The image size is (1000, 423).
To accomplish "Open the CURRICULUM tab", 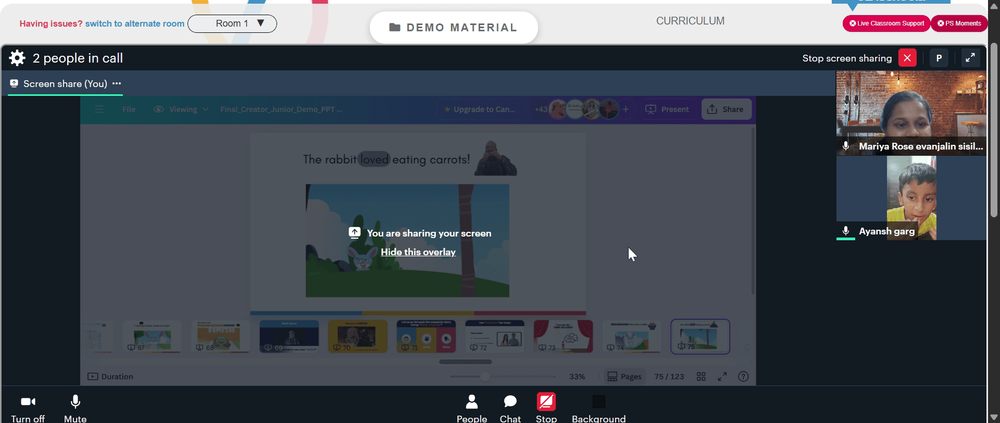I will click(x=690, y=21).
